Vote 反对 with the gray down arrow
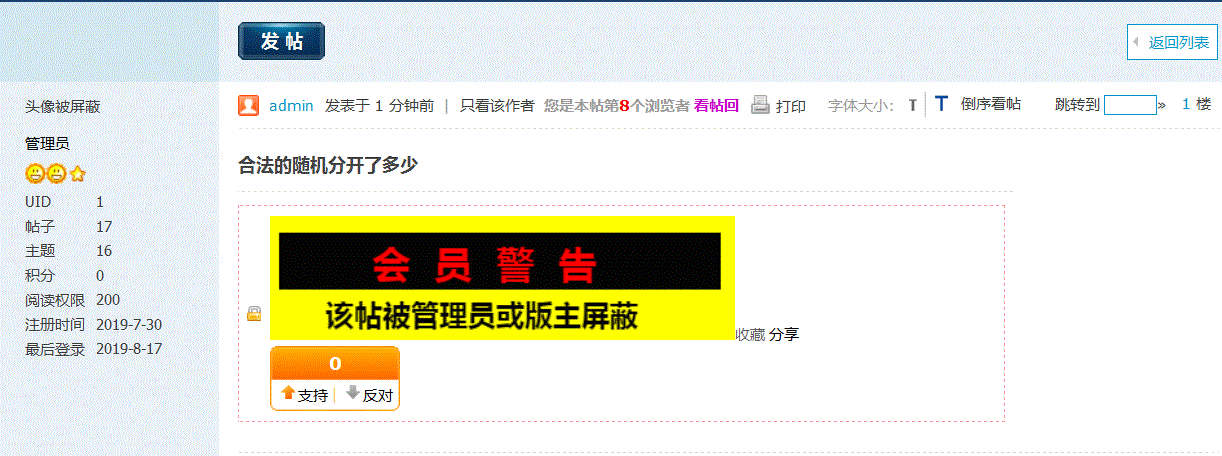The width and height of the screenshot is (1222, 456). pyautogui.click(x=369, y=395)
